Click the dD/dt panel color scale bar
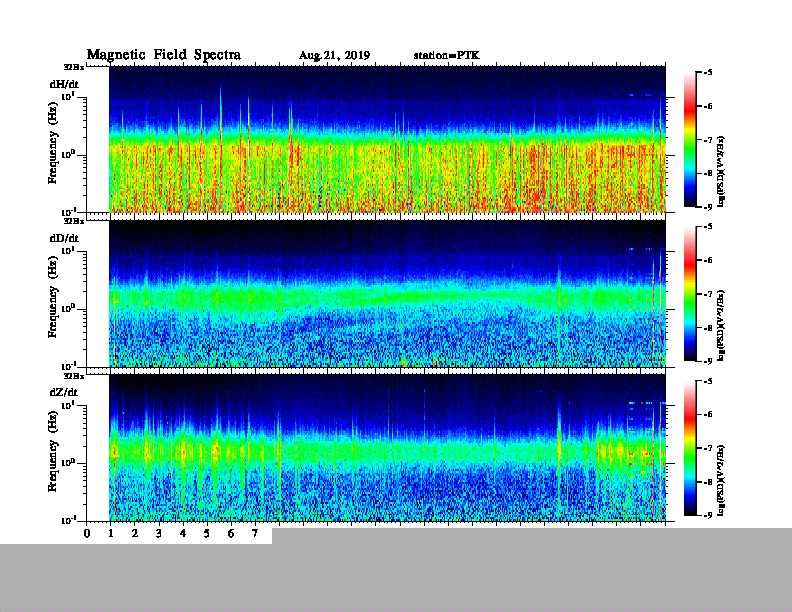Image resolution: width=792 pixels, height=612 pixels. coord(690,294)
